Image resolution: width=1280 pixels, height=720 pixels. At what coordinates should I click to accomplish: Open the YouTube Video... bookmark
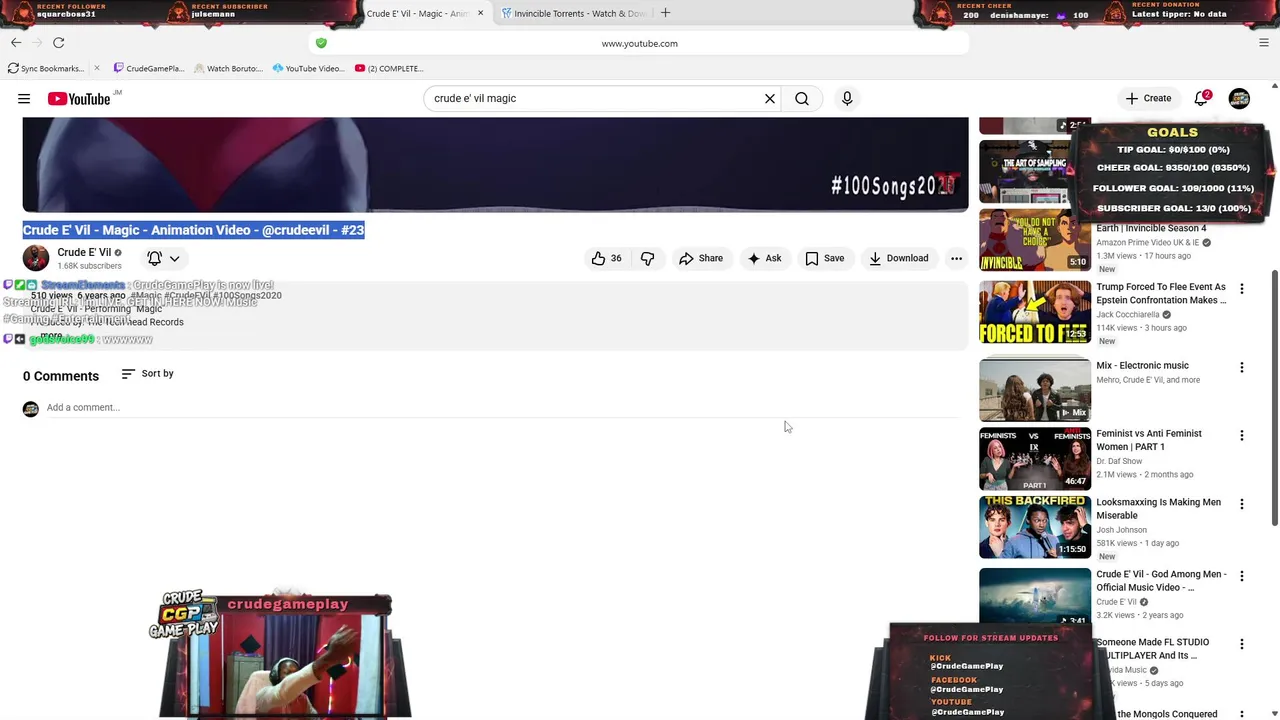coord(308,68)
